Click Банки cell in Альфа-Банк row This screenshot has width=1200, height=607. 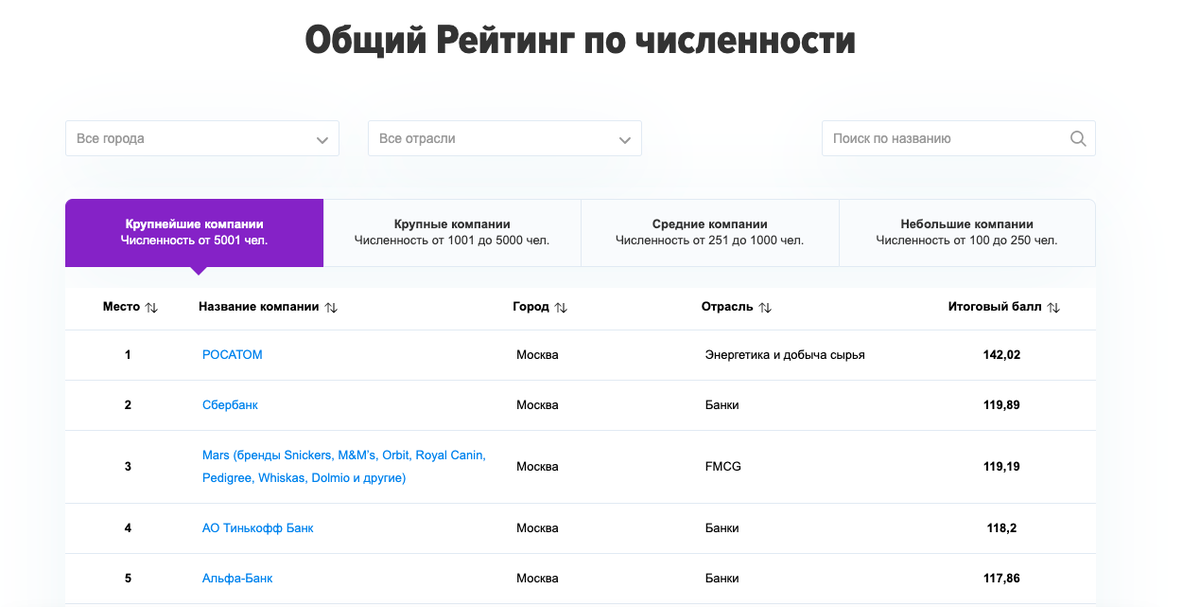pyautogui.click(x=722, y=578)
